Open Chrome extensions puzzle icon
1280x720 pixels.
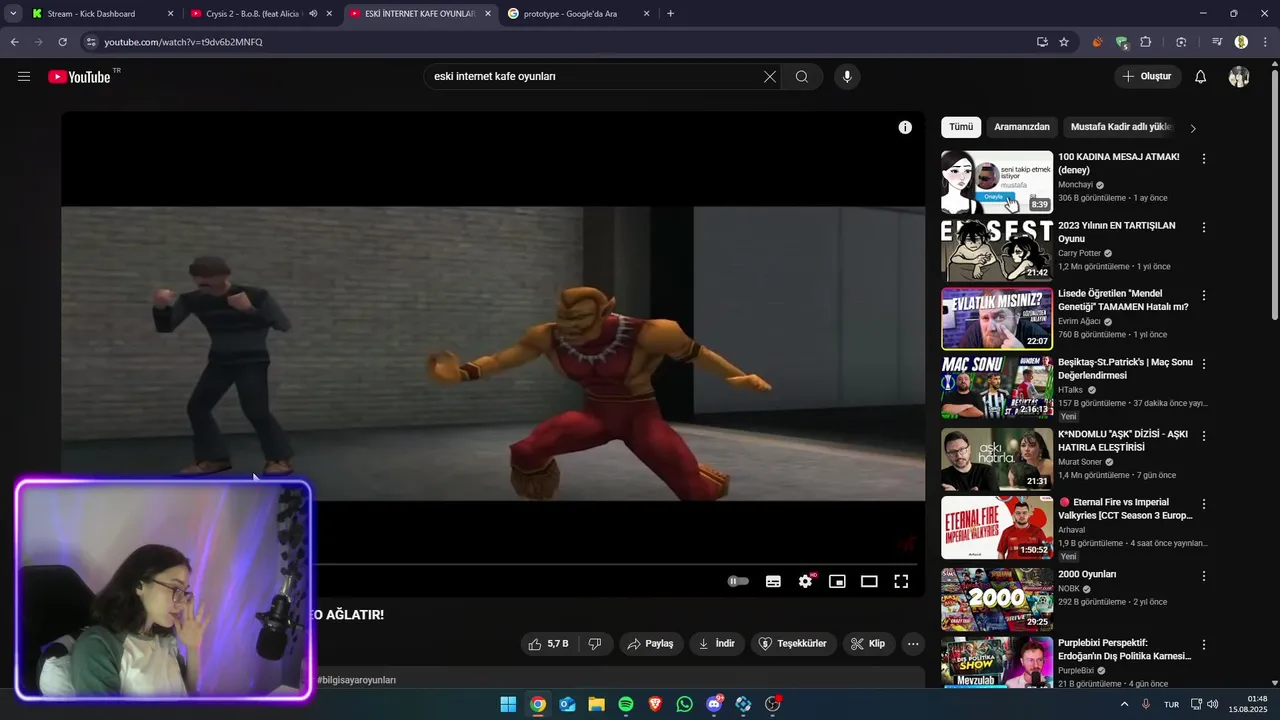(x=1146, y=42)
